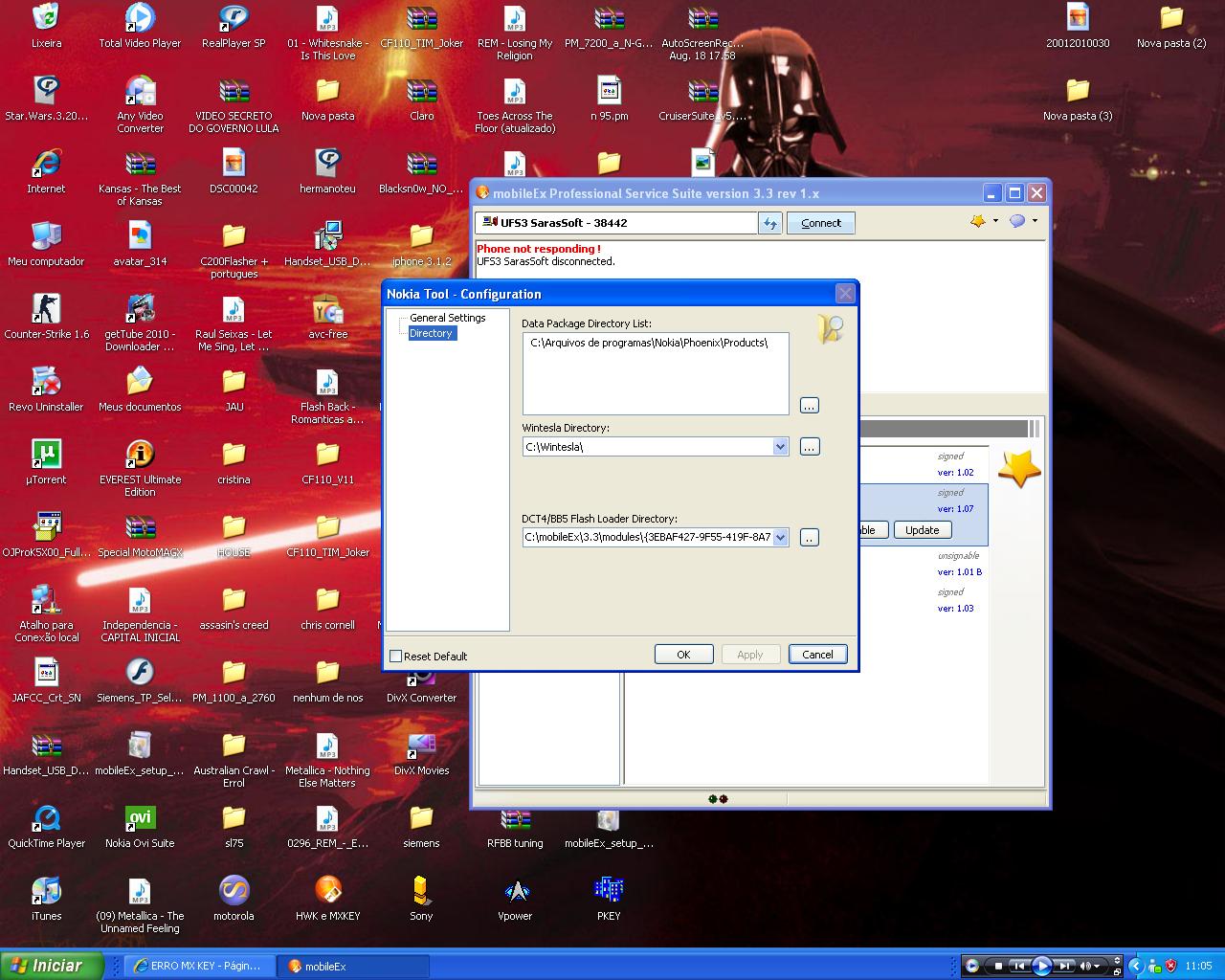Browse for Wintesla directory folder
This screenshot has height=980, width=1225.
(810, 447)
